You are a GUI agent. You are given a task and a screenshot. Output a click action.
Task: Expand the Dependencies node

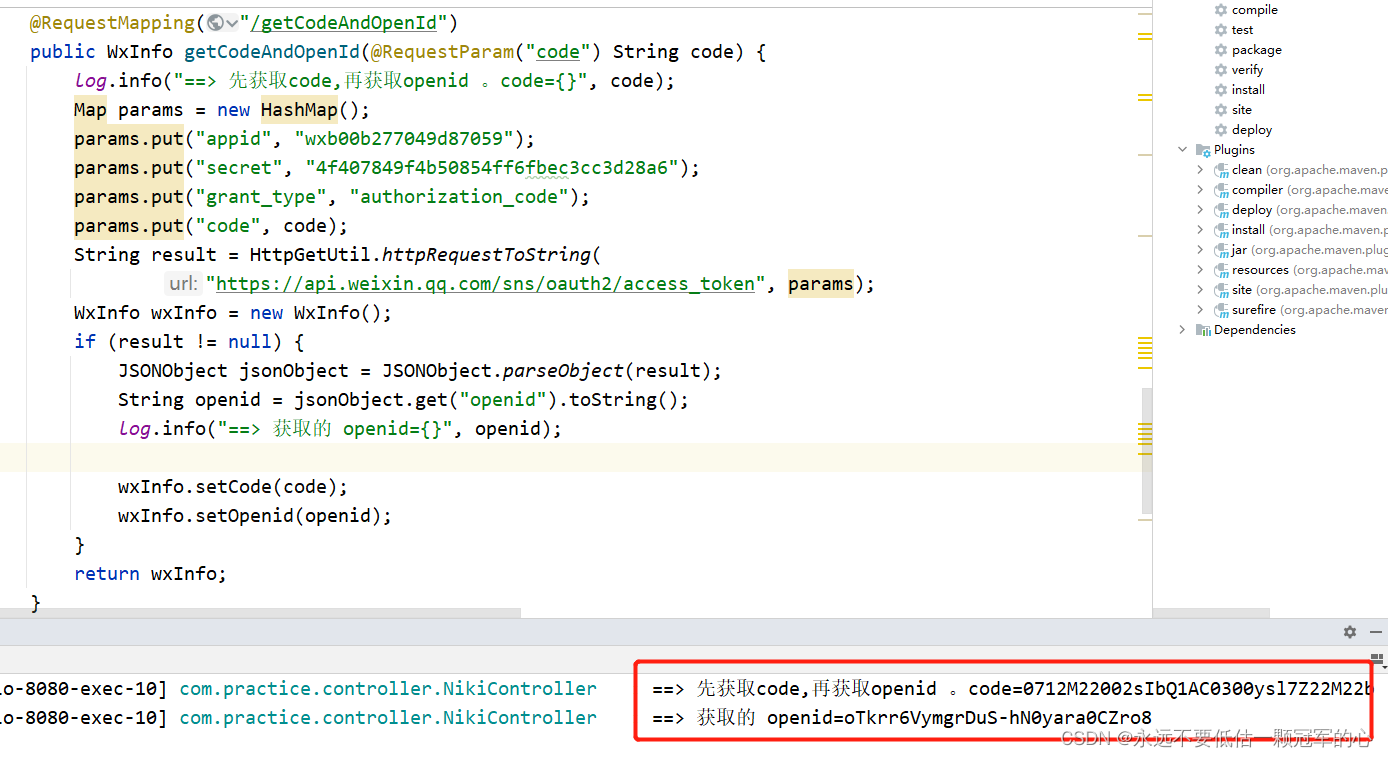pyautogui.click(x=1183, y=330)
